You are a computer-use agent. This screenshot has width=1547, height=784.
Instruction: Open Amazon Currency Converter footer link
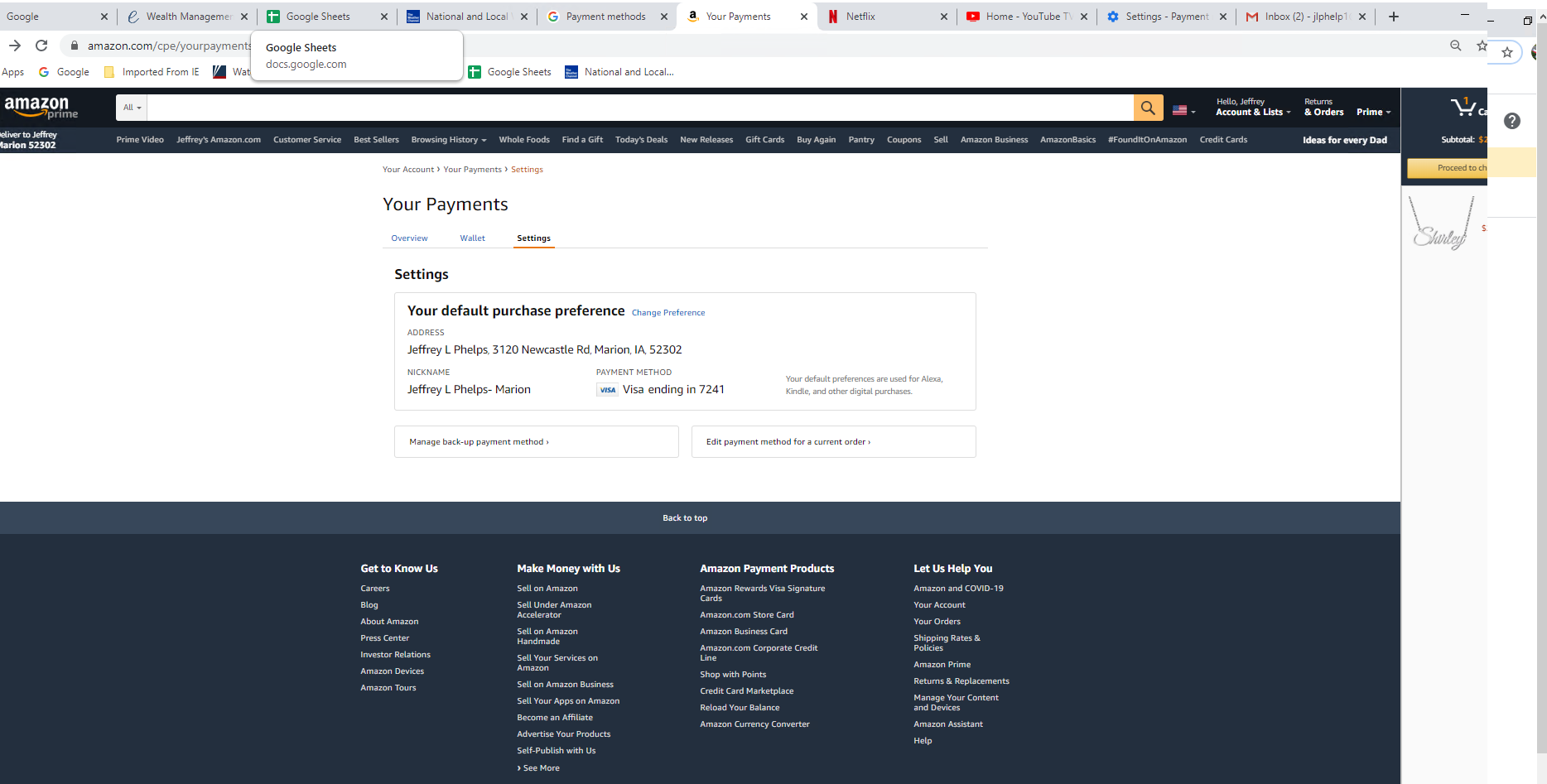pos(754,724)
